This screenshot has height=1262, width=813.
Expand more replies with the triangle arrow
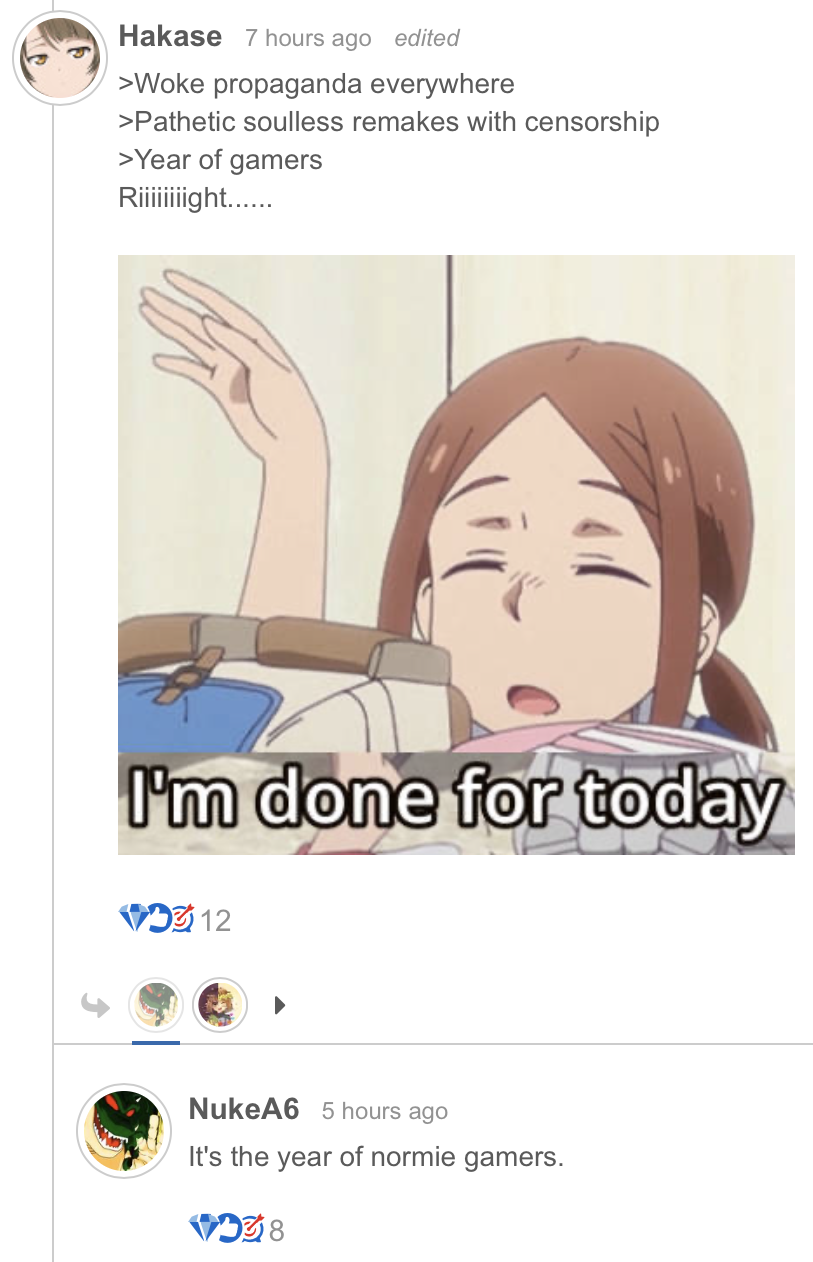[279, 1006]
